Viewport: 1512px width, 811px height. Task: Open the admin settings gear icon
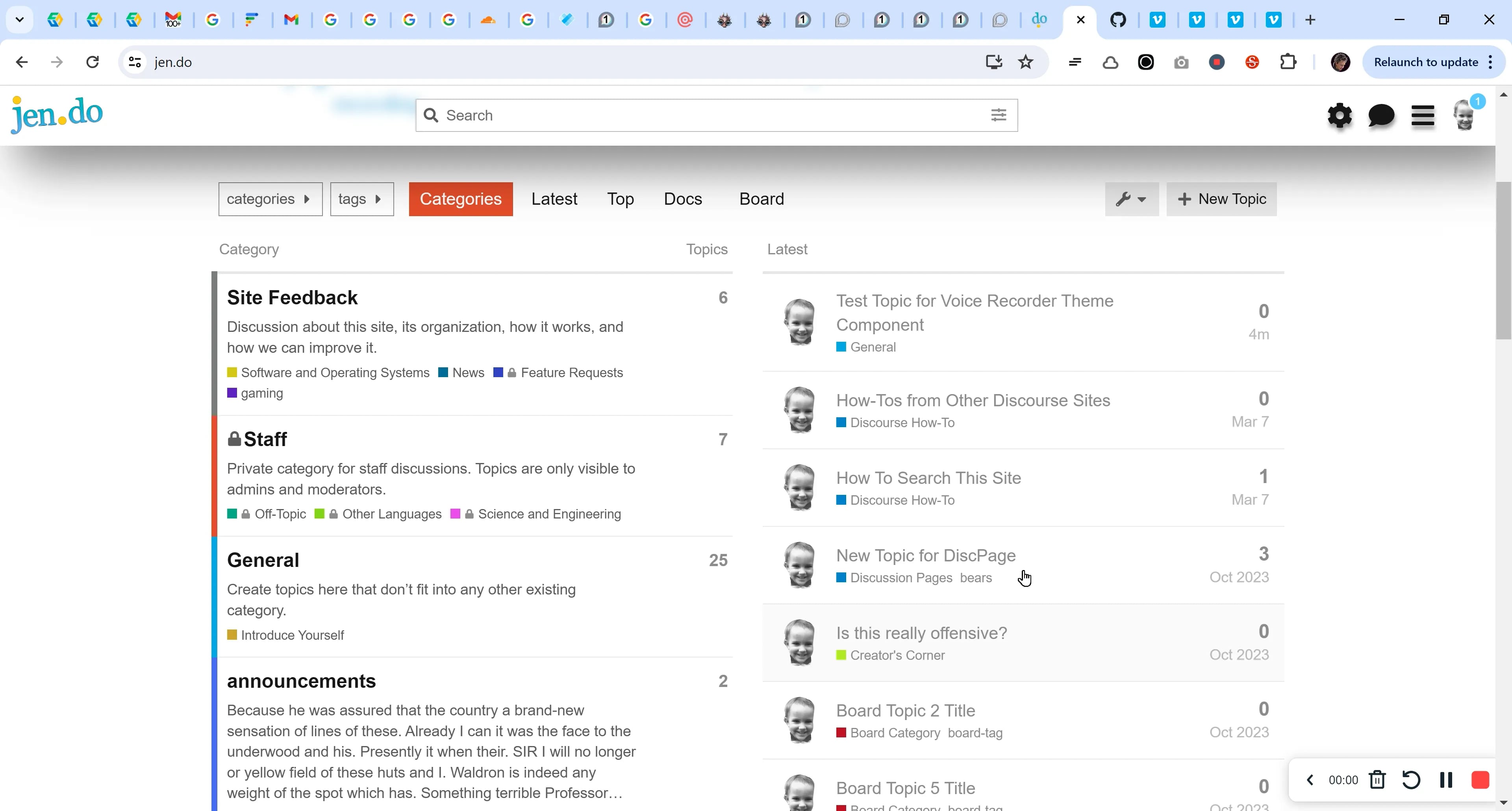[1340, 116]
